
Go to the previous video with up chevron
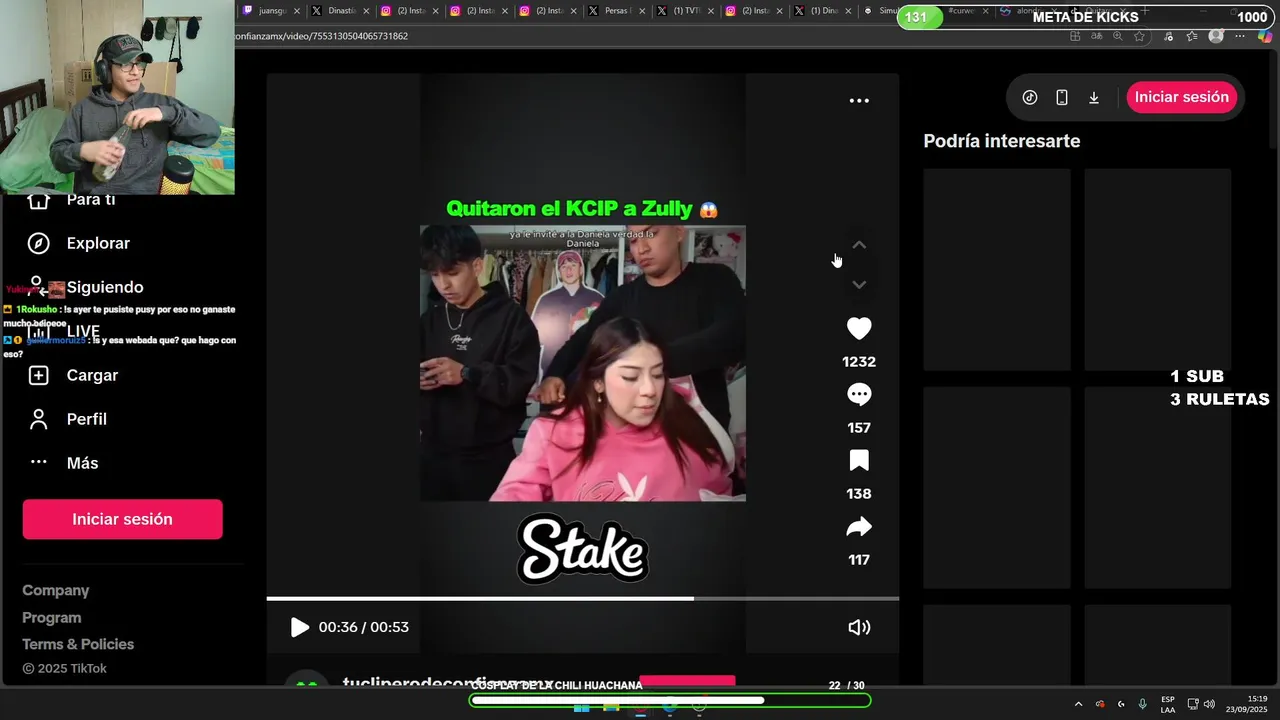[x=859, y=245]
